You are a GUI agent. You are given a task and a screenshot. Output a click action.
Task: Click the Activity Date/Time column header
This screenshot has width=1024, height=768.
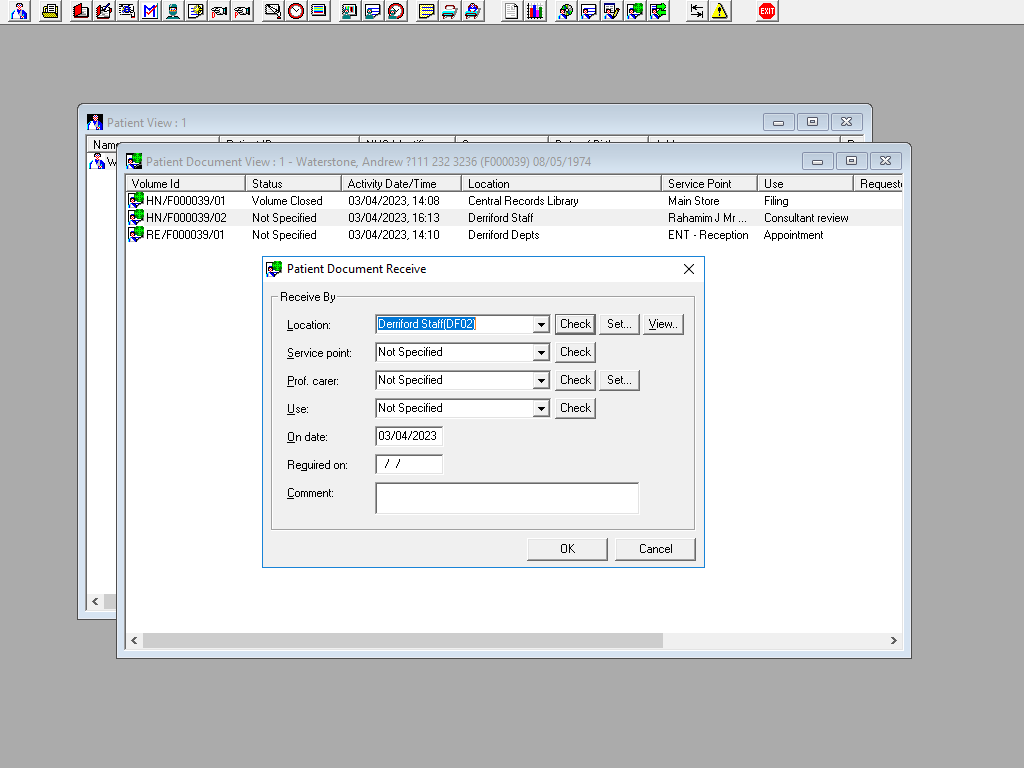click(401, 184)
